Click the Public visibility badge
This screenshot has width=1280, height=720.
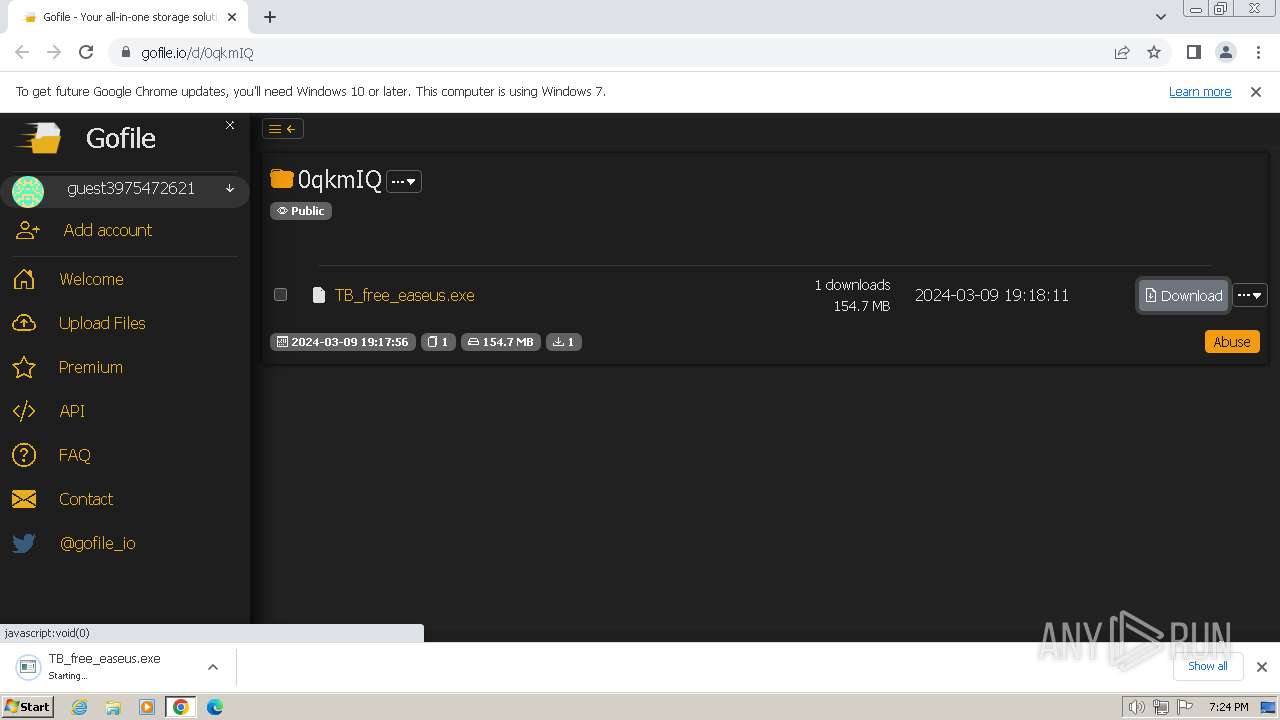click(301, 211)
